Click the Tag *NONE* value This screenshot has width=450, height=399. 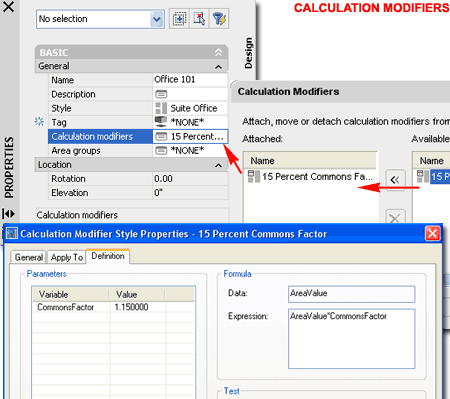point(187,122)
